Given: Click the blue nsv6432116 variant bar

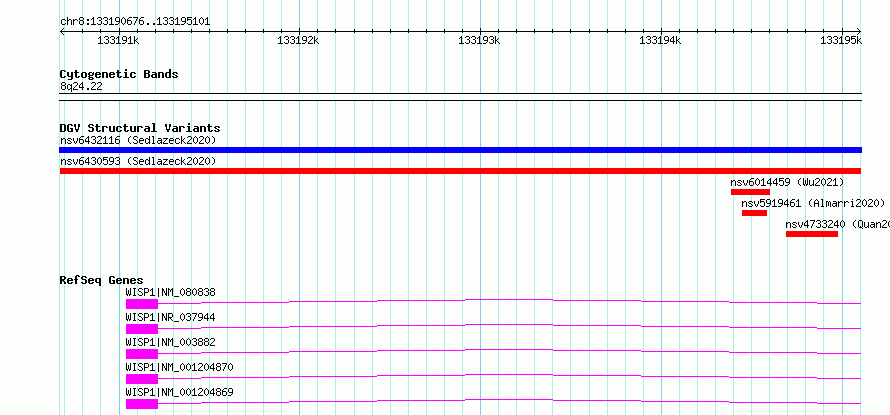Looking at the screenshot, I should 460,150.
